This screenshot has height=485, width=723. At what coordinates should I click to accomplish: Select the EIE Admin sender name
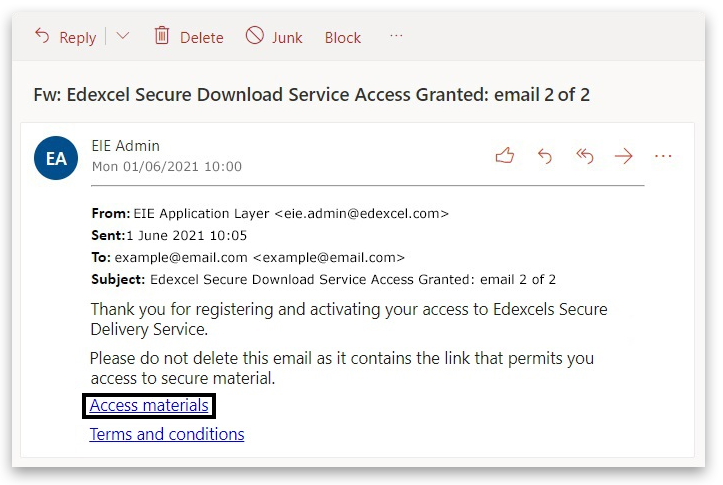coord(125,146)
